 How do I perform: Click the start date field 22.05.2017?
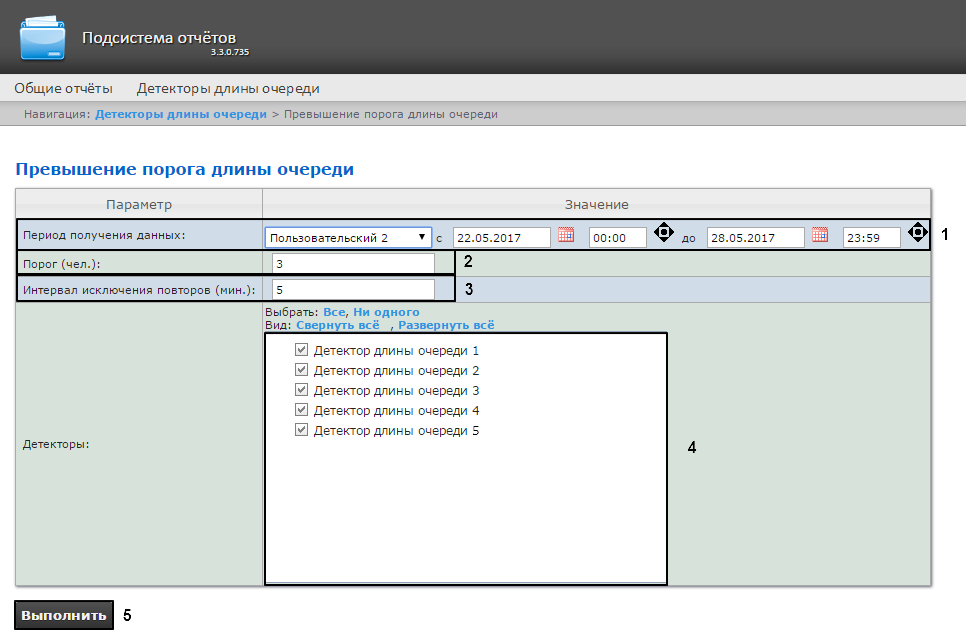point(501,238)
